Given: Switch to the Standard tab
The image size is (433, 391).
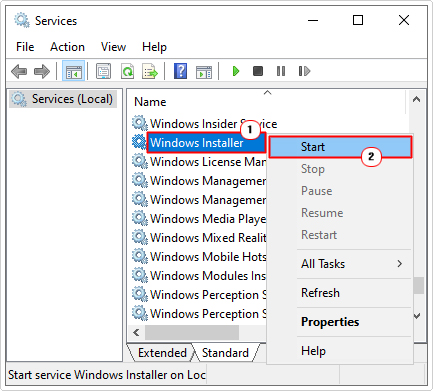Looking at the screenshot, I should tap(226, 353).
